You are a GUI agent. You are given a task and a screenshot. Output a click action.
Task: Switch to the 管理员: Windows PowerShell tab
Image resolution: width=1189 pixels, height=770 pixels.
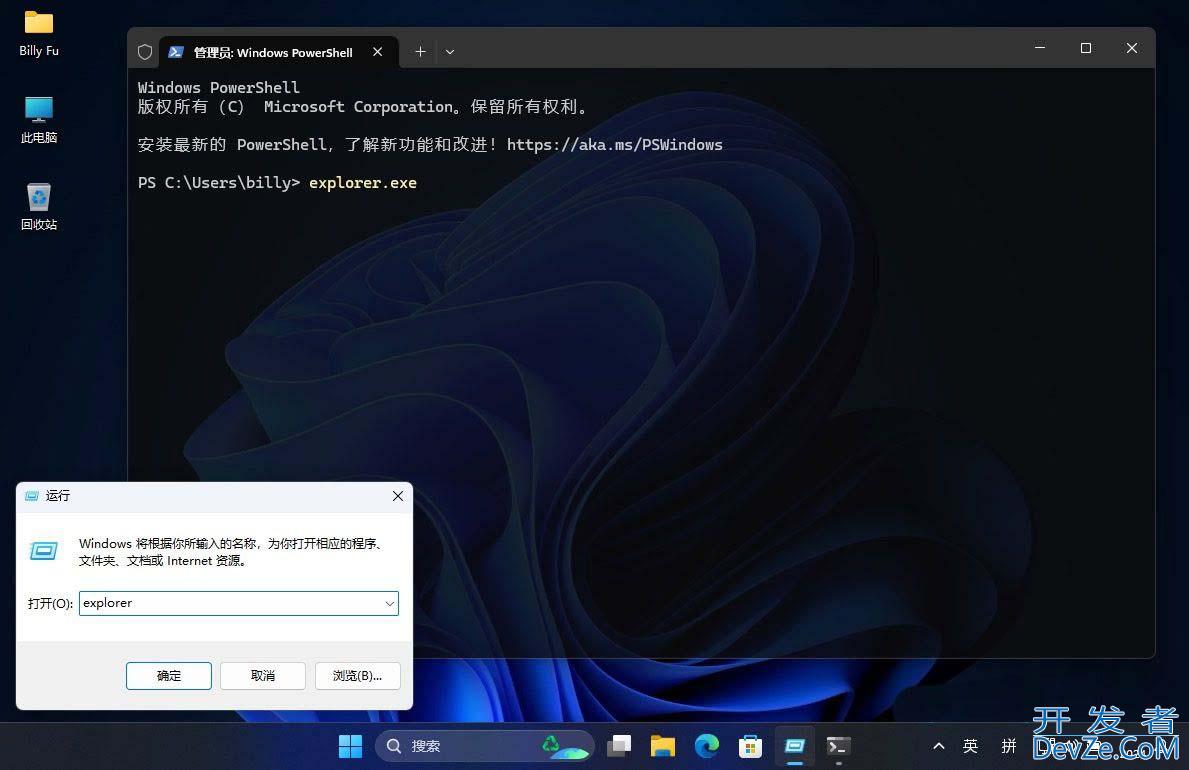point(278,52)
